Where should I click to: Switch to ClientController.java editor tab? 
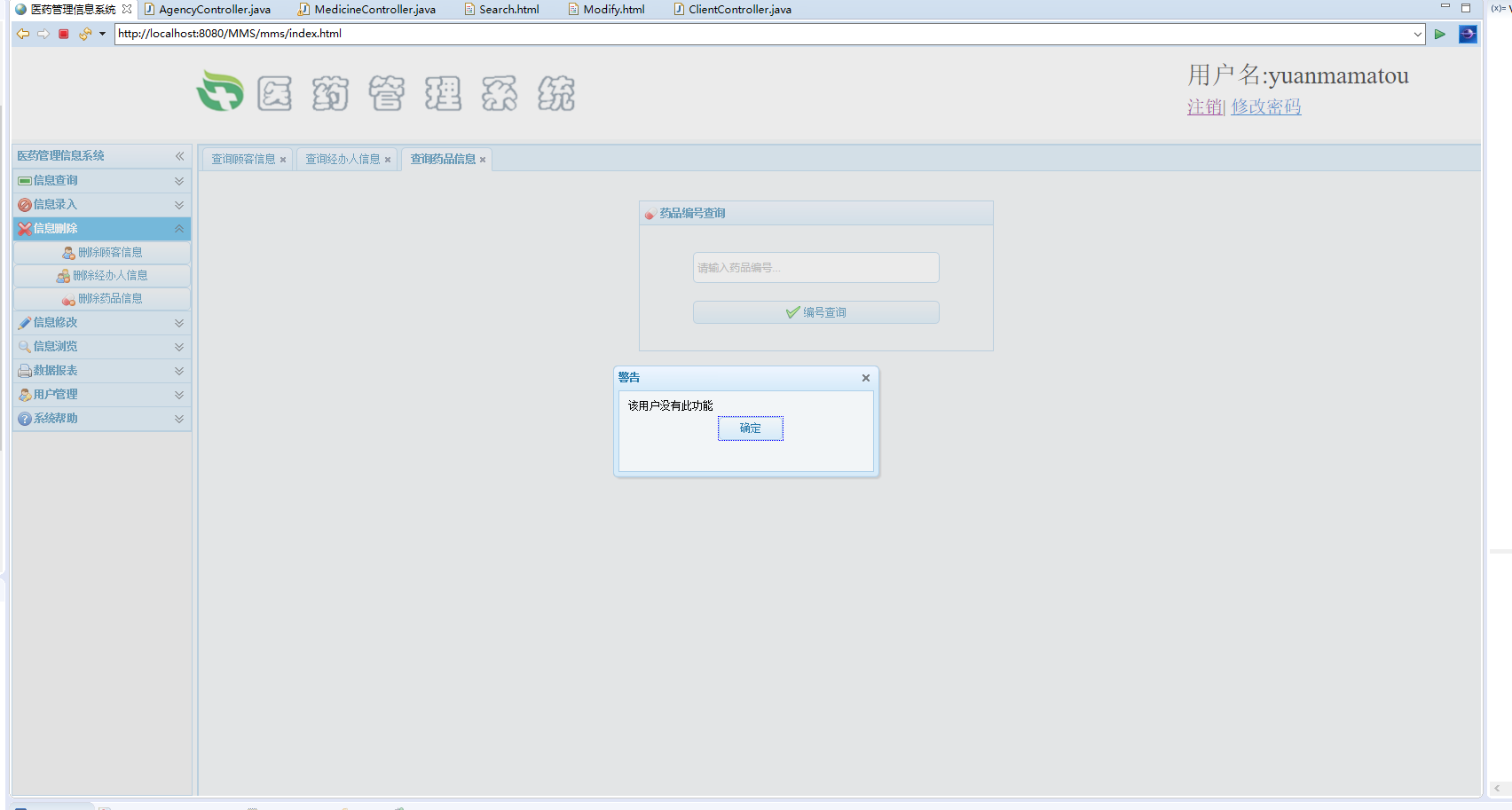733,10
